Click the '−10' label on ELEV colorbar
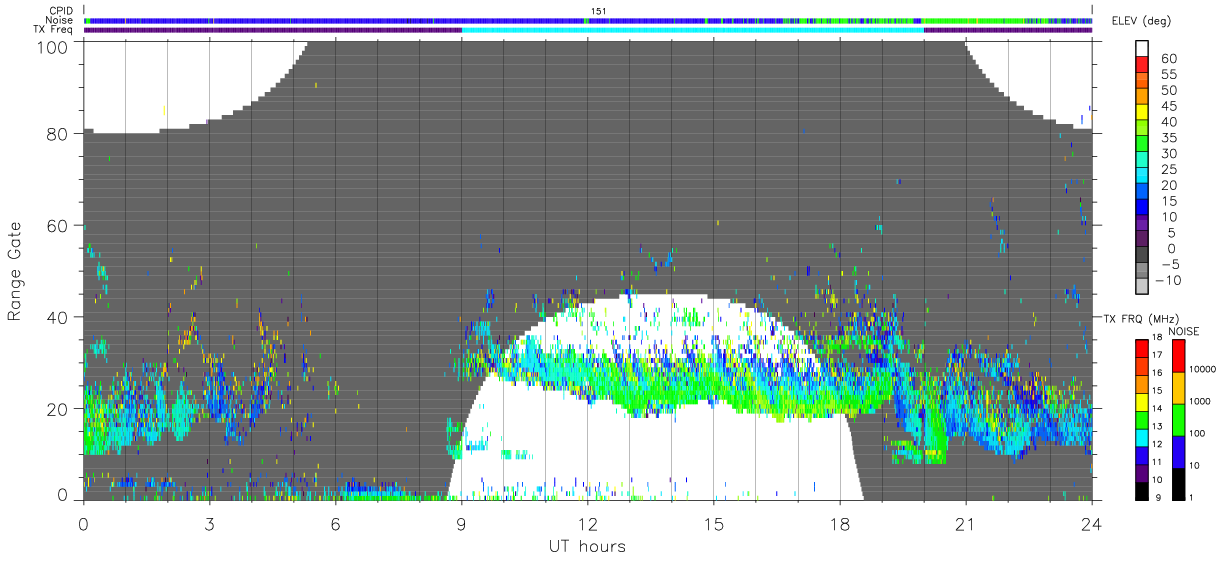1228x567 pixels. coord(1167,281)
